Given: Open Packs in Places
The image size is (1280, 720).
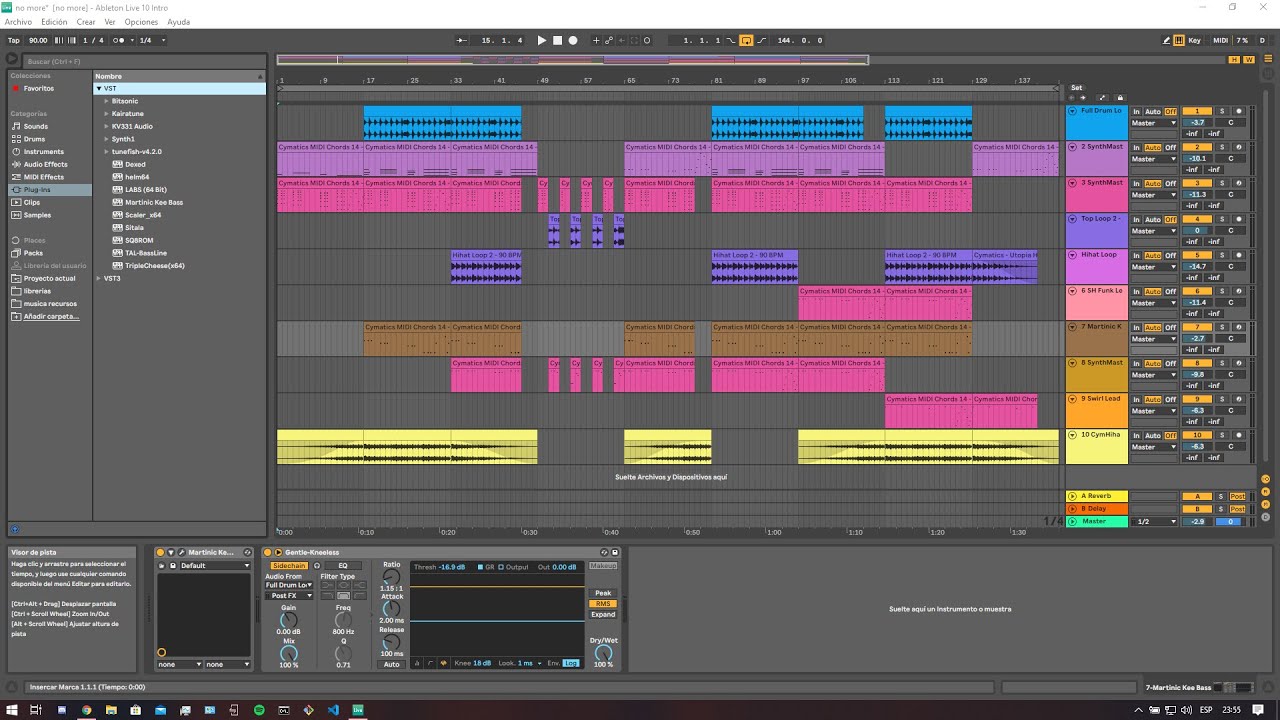Looking at the screenshot, I should tap(33, 253).
